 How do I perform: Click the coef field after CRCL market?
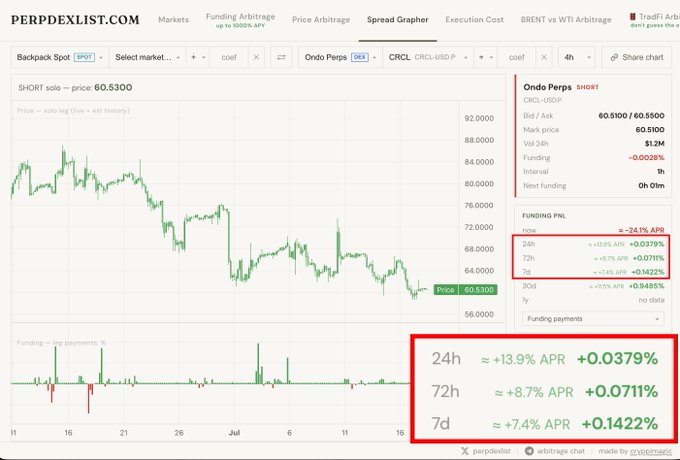(517, 57)
